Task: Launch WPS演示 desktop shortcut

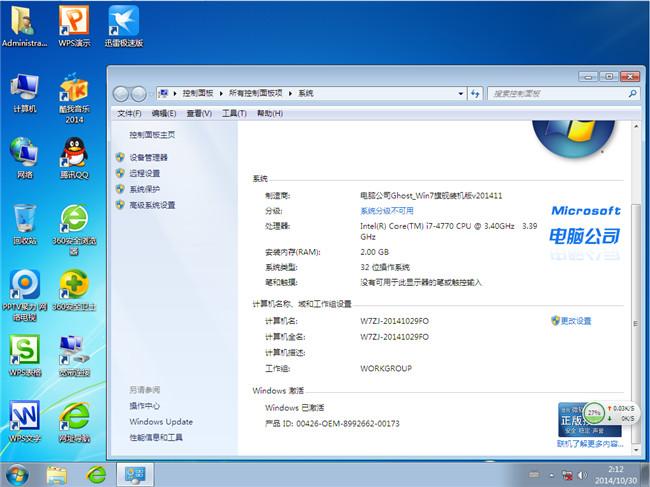Action: 74,26
